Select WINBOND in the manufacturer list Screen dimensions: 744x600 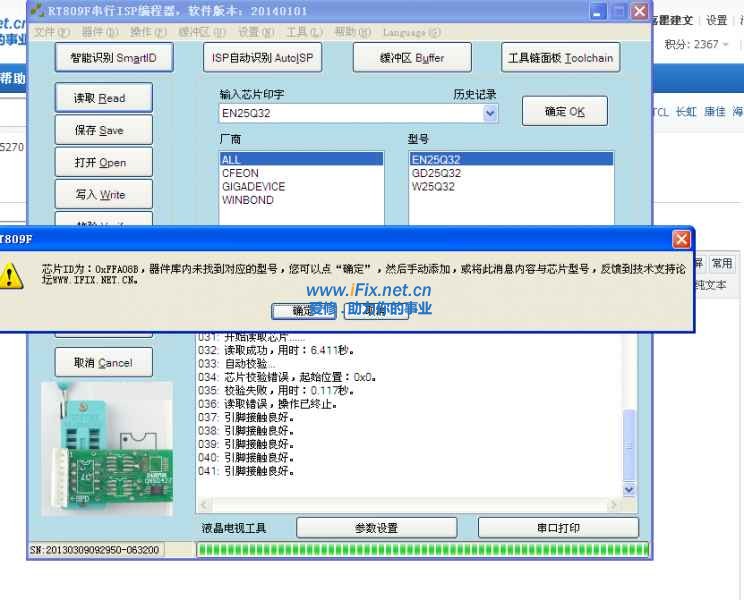pyautogui.click(x=247, y=200)
